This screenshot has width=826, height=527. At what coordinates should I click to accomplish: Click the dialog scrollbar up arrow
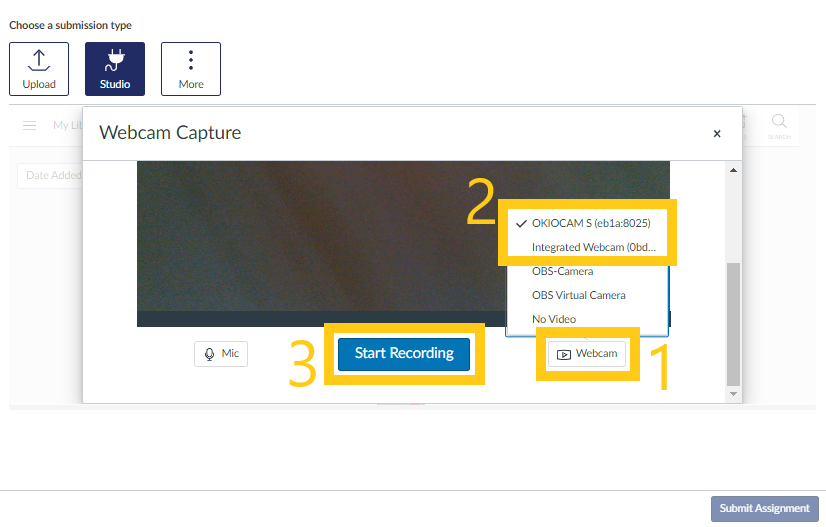(734, 171)
